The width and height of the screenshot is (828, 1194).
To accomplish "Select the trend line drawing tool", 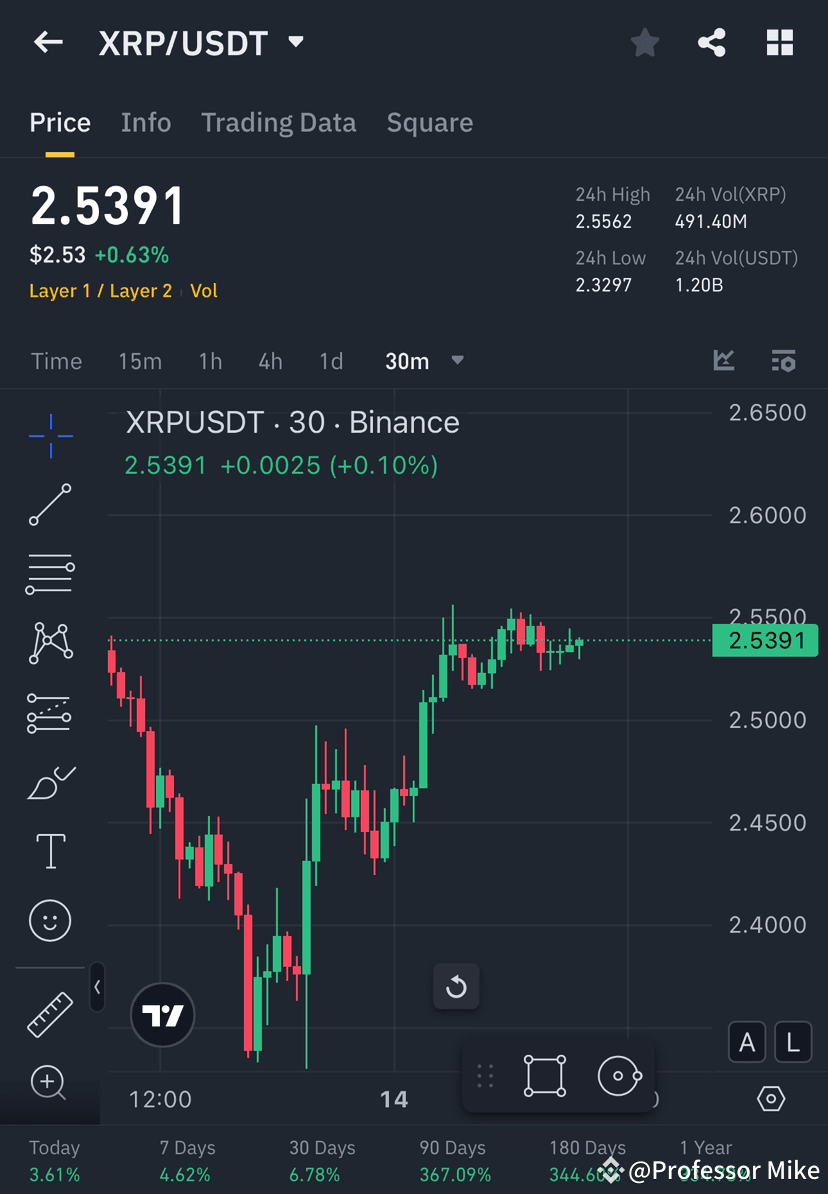I will pyautogui.click(x=50, y=505).
